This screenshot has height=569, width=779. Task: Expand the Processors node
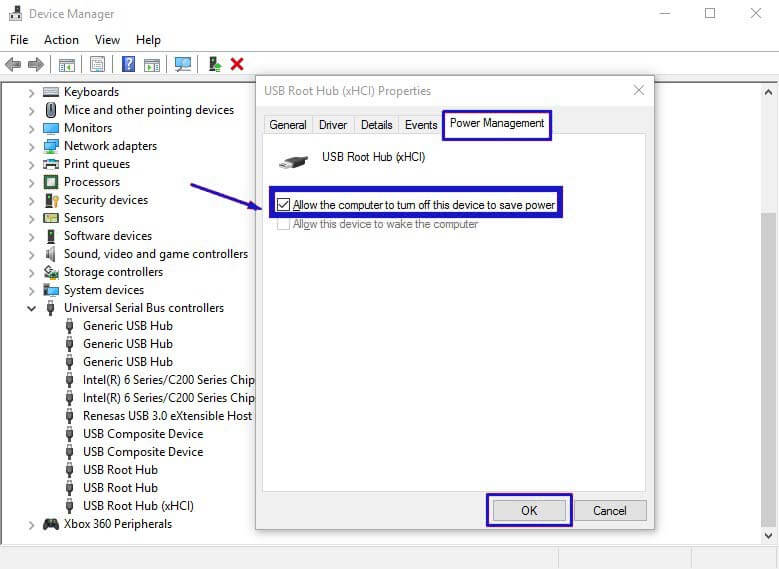click(31, 182)
